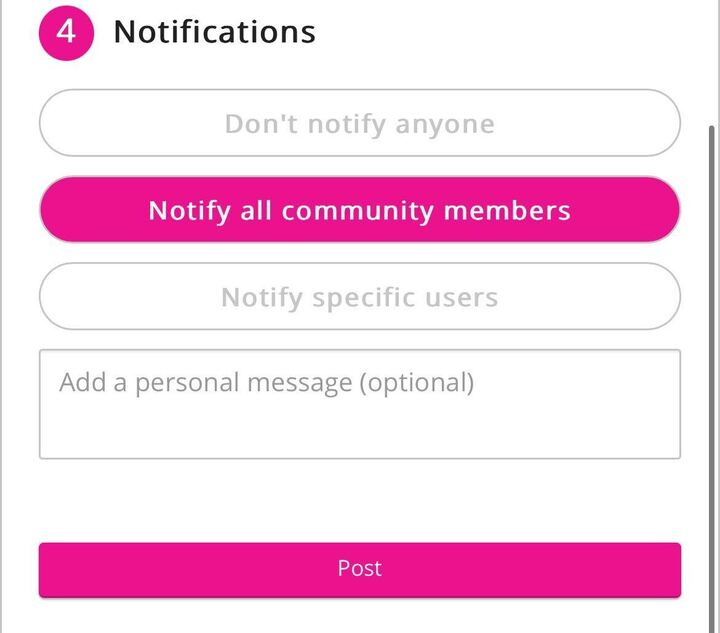Toggle the "Notify specific users" pill

click(359, 297)
